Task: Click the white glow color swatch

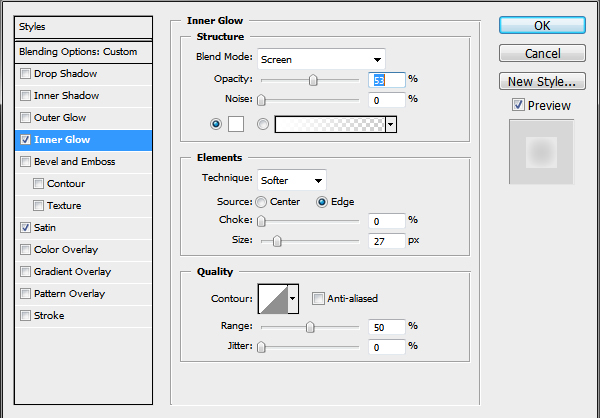Action: coord(236,124)
